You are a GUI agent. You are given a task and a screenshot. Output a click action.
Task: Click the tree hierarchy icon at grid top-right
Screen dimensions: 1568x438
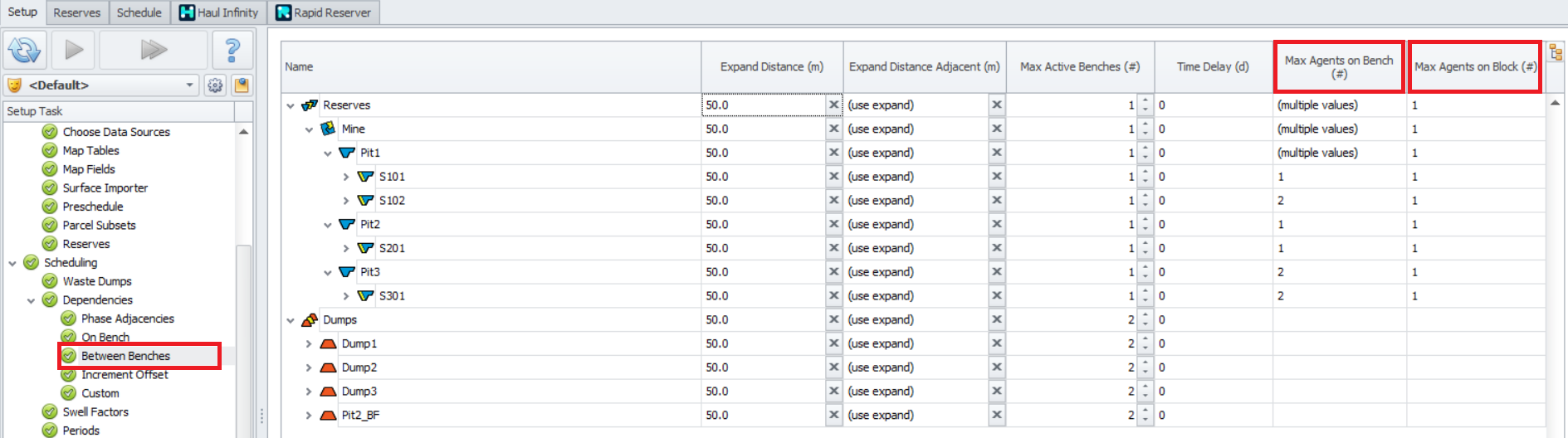click(1556, 53)
